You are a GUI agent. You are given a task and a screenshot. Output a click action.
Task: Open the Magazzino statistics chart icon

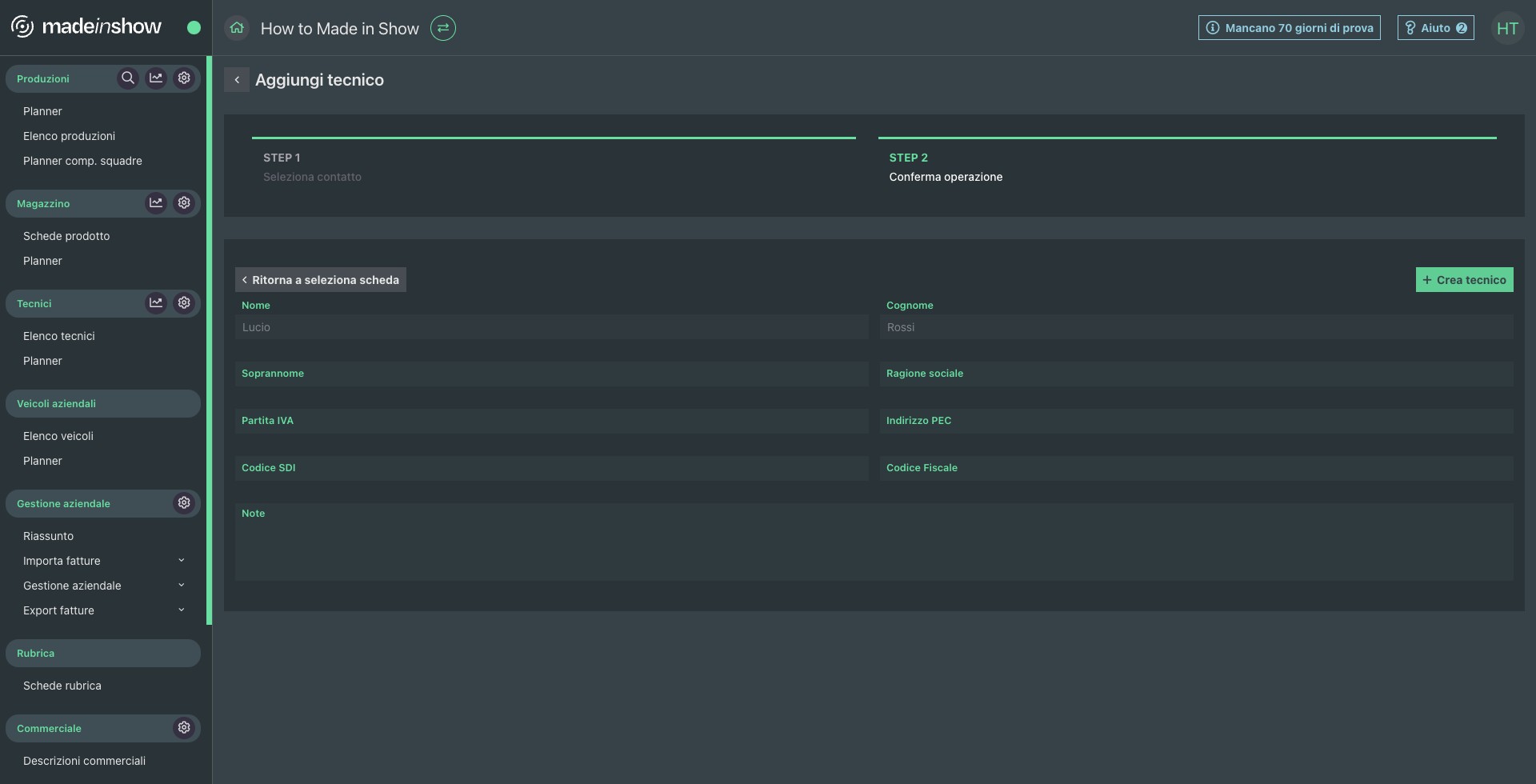point(156,202)
